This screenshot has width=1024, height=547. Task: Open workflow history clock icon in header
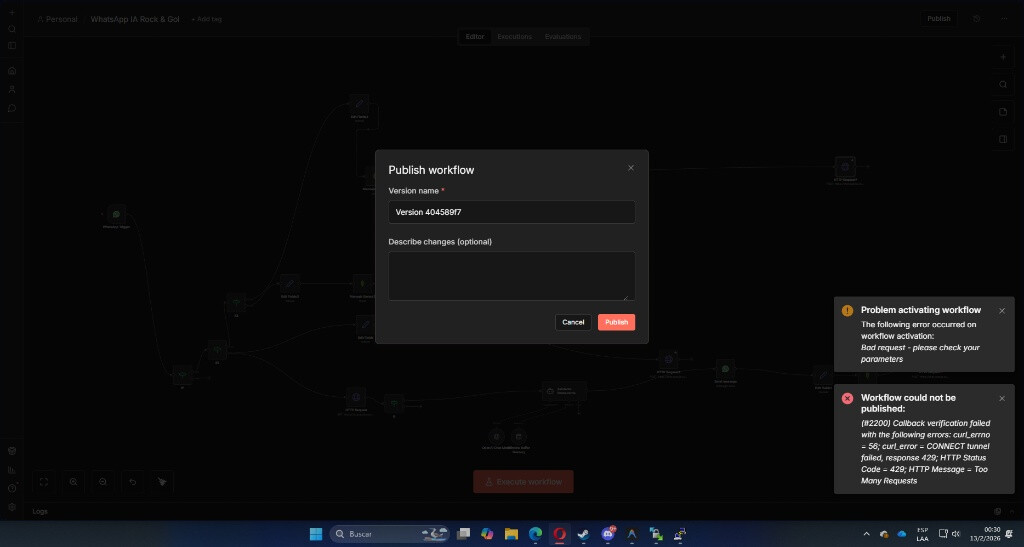pyautogui.click(x=976, y=19)
